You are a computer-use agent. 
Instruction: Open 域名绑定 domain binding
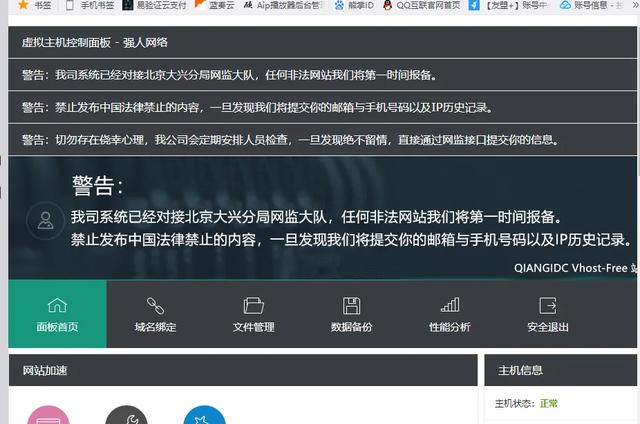(156, 313)
